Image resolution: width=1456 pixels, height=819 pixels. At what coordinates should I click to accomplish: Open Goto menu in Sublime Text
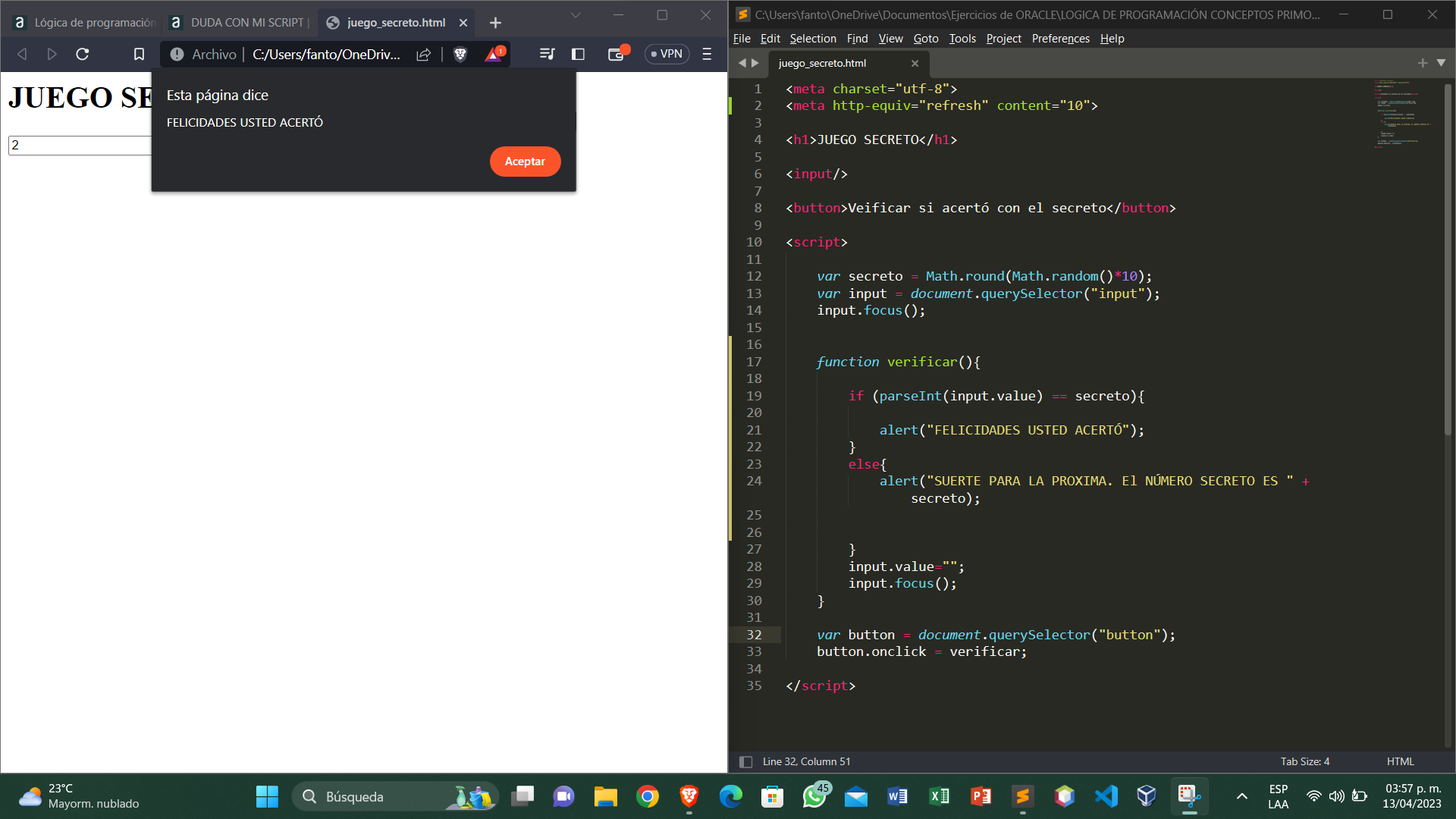(925, 39)
